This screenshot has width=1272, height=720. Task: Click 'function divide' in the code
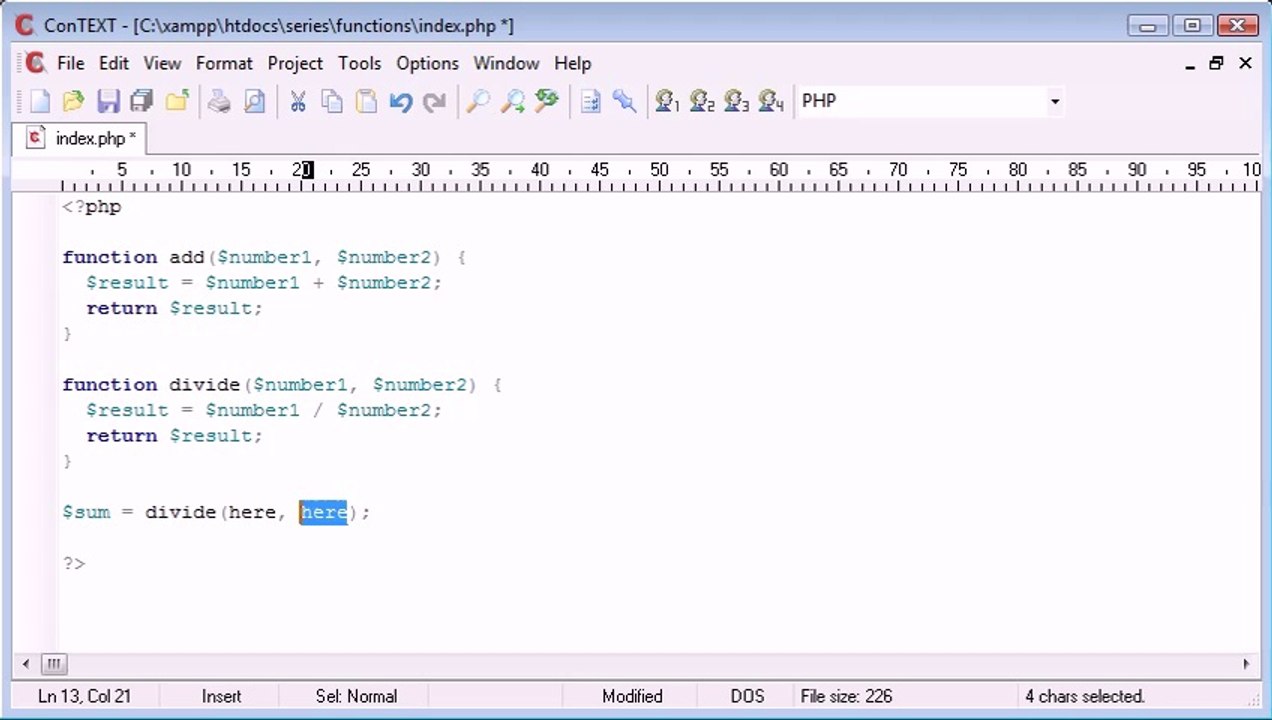(151, 384)
